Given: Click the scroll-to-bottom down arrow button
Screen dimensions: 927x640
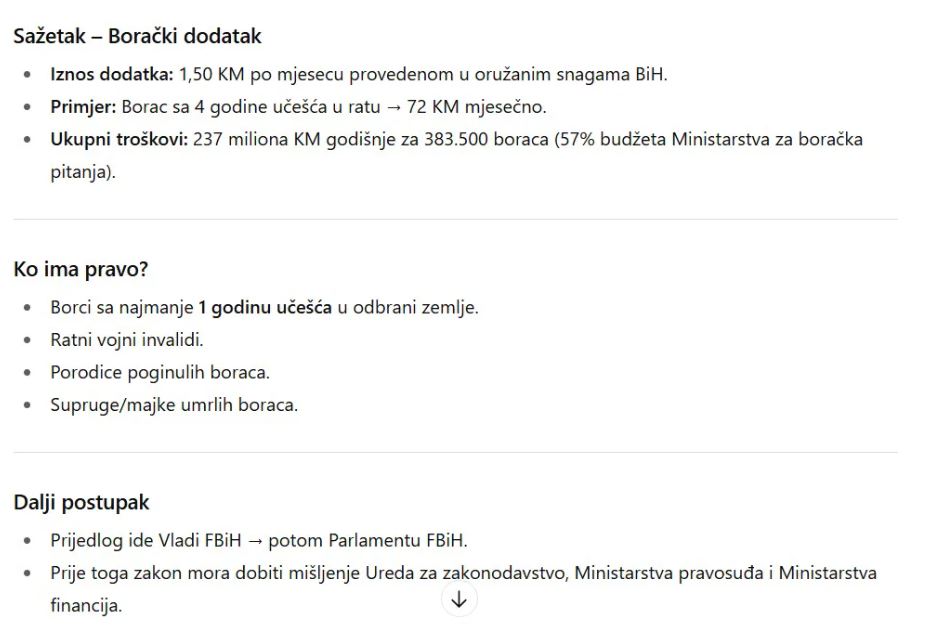Looking at the screenshot, I should point(459,600).
